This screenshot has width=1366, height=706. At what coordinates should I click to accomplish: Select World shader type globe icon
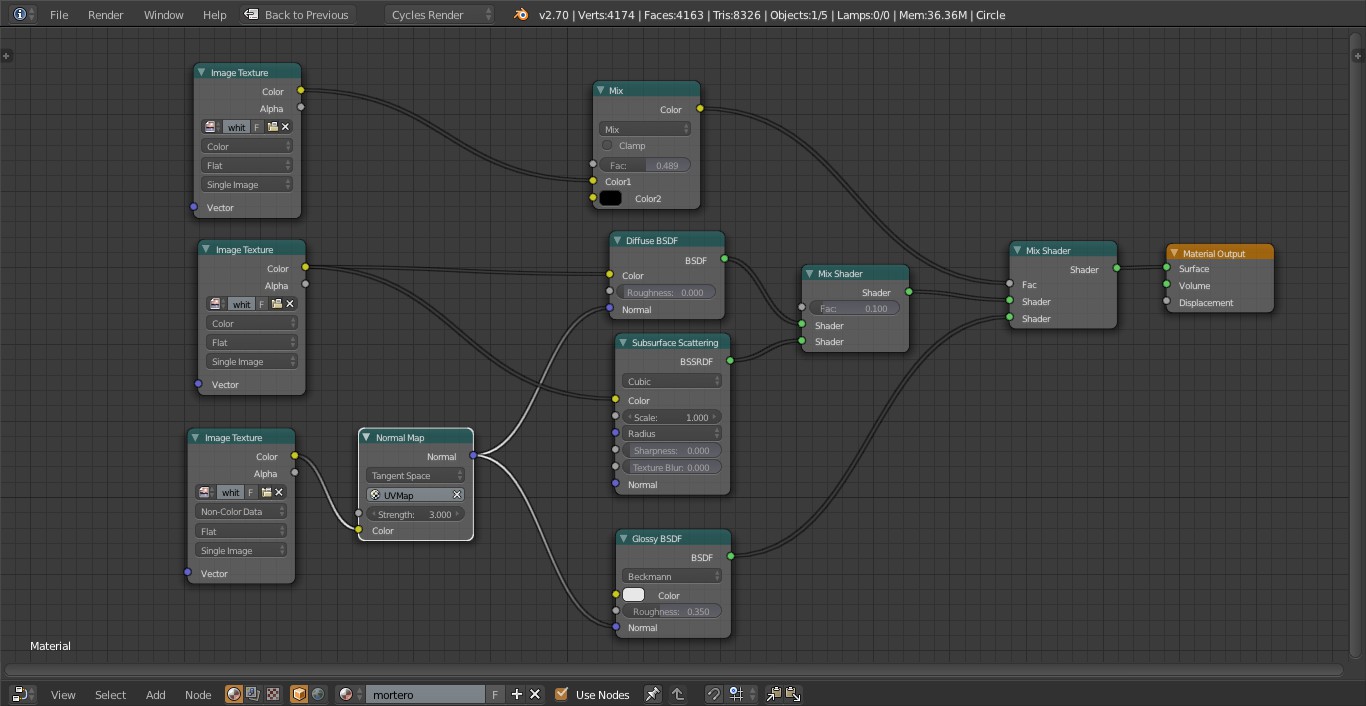pyautogui.click(x=318, y=694)
